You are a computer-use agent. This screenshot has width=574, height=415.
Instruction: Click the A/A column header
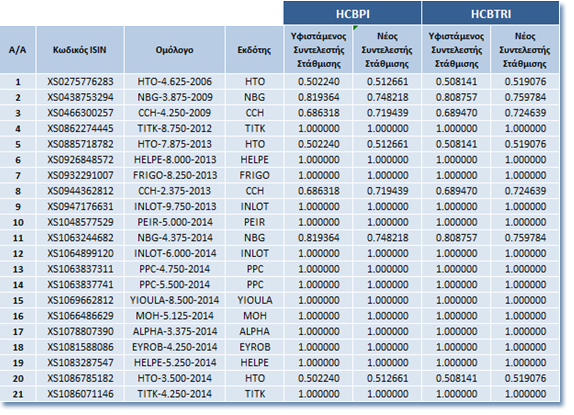(18, 50)
